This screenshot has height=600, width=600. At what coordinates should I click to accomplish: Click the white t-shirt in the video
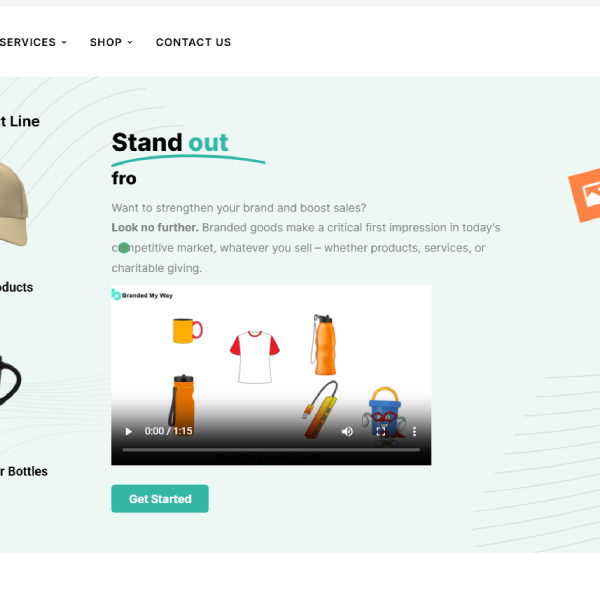(254, 357)
